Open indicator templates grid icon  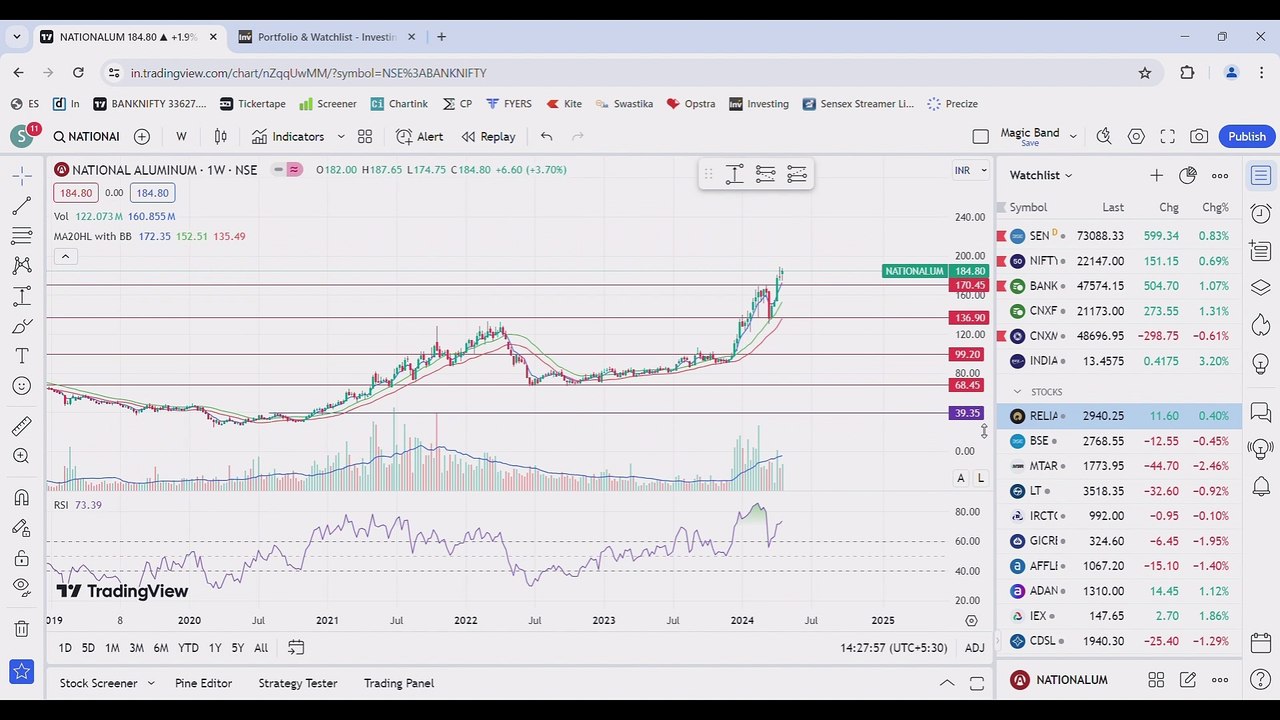click(365, 136)
